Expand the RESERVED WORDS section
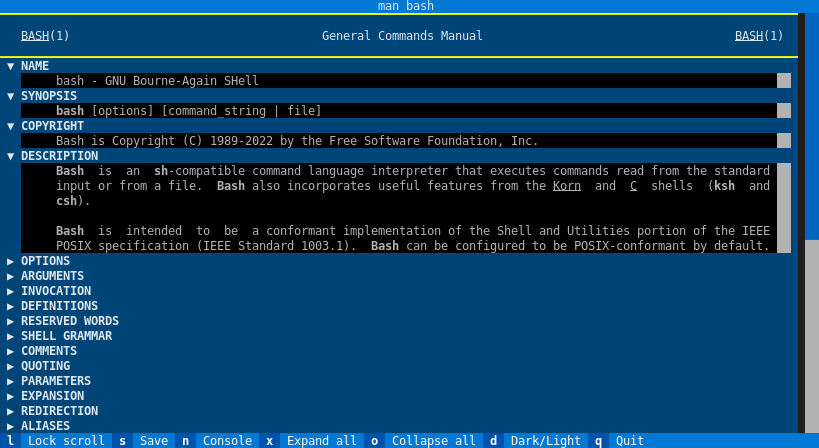The height and width of the screenshot is (448, 819). click(69, 321)
